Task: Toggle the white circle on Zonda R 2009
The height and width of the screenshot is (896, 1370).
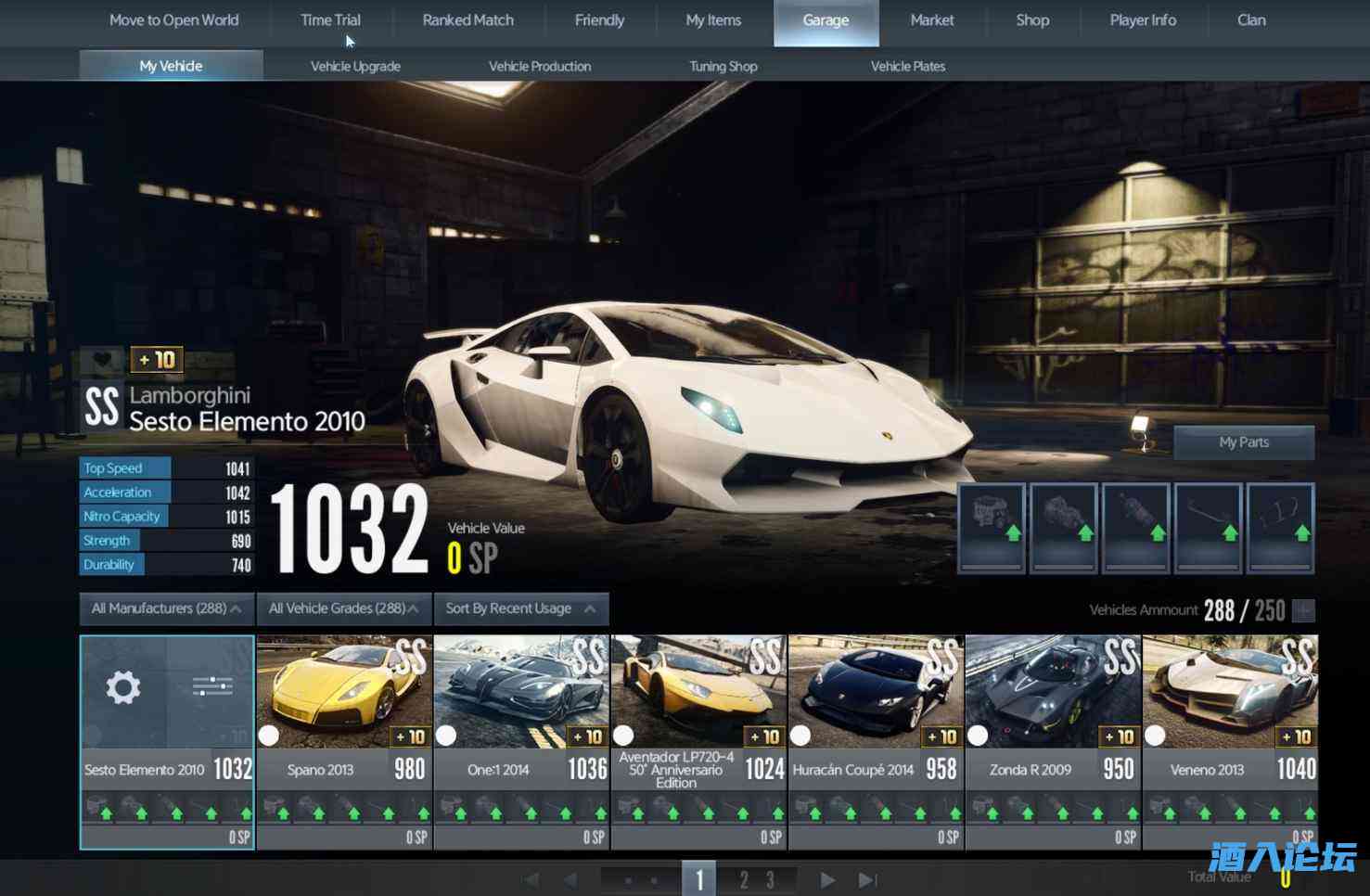Action: click(x=978, y=736)
